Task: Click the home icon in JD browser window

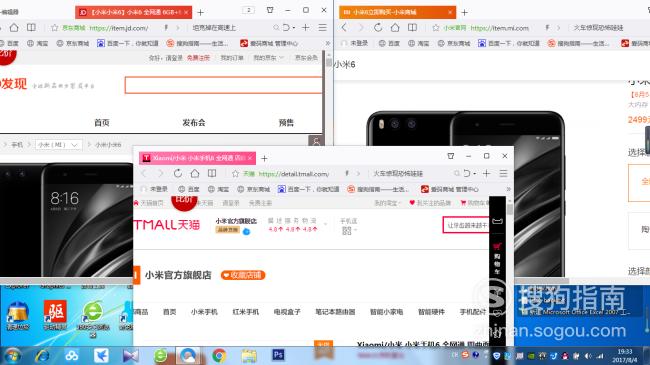Action: coord(14,28)
